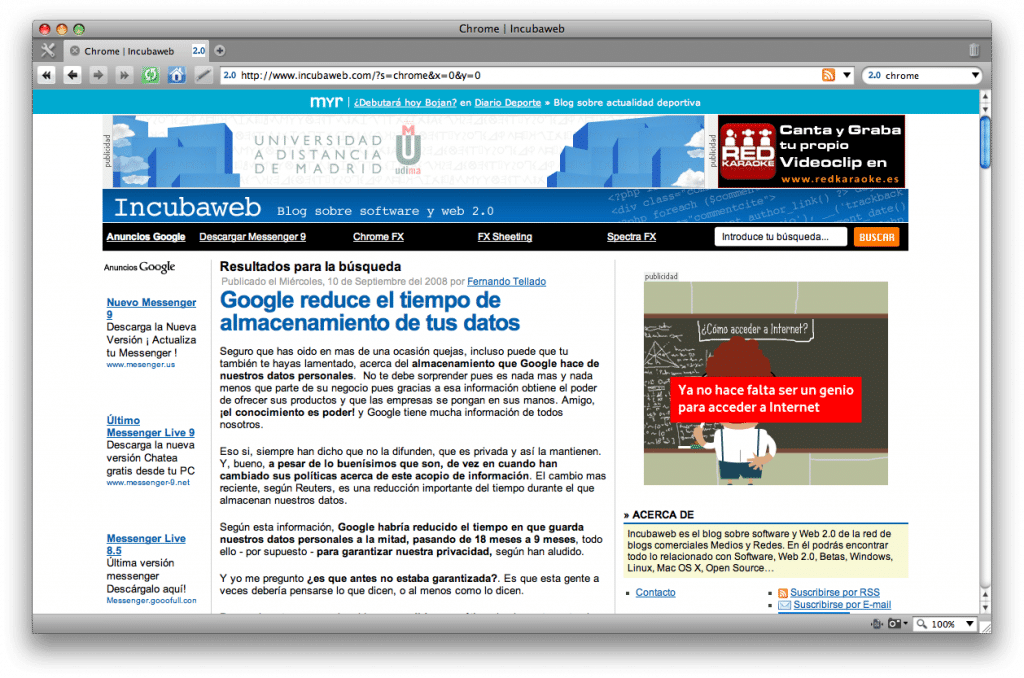
Task: Click scrollbar up arrow at top
Action: pyautogui.click(x=985, y=96)
